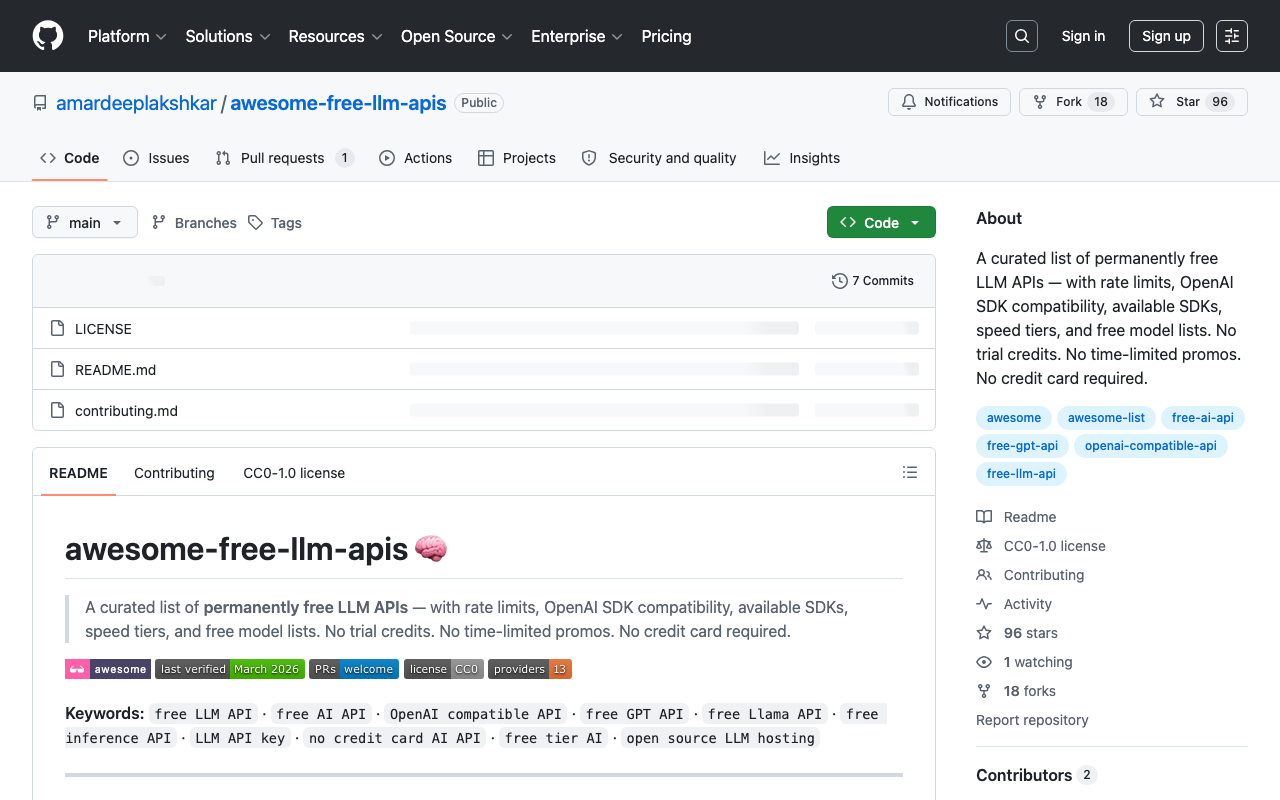Click the law scale icon beside CC0-1.0 license

[984, 546]
